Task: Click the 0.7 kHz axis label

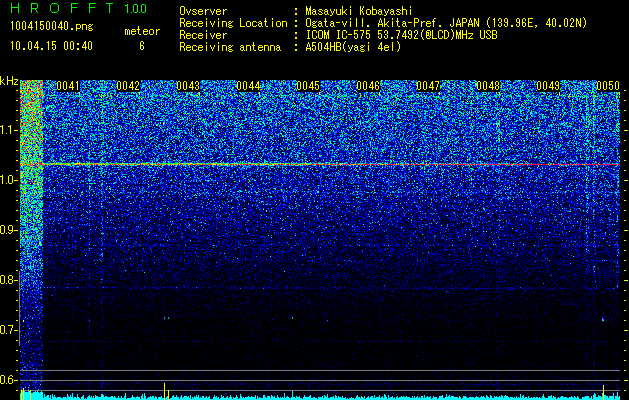Action: coord(8,330)
